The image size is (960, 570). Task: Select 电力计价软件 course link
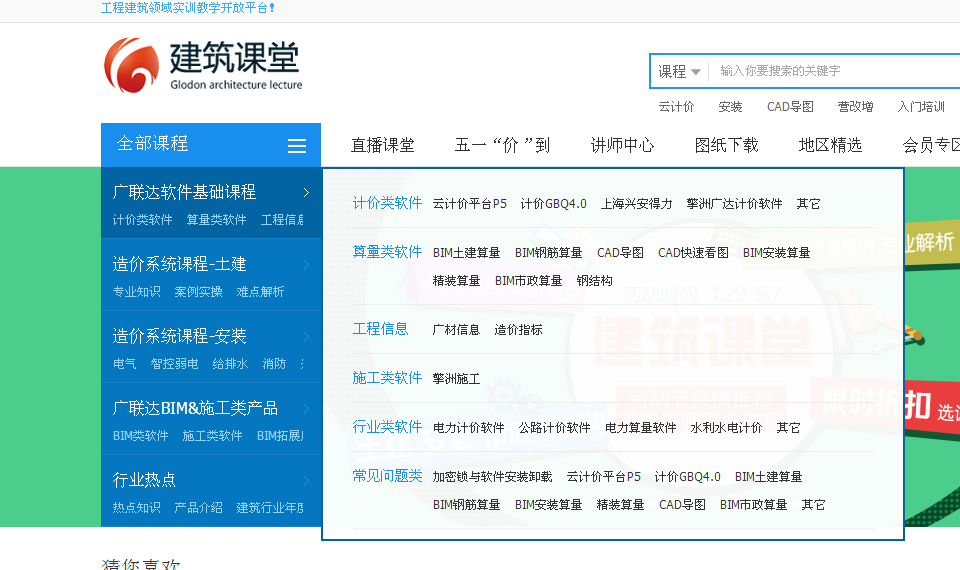tap(468, 427)
